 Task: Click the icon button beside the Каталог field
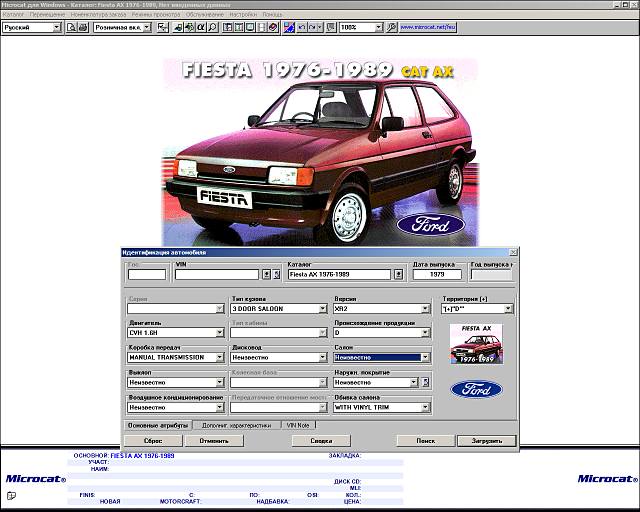(398, 274)
